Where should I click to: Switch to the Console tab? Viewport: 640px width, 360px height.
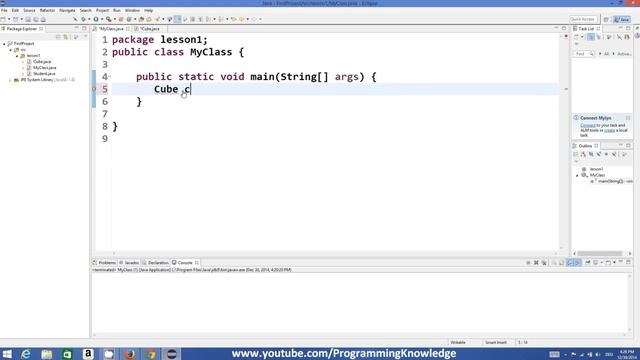tap(185, 262)
